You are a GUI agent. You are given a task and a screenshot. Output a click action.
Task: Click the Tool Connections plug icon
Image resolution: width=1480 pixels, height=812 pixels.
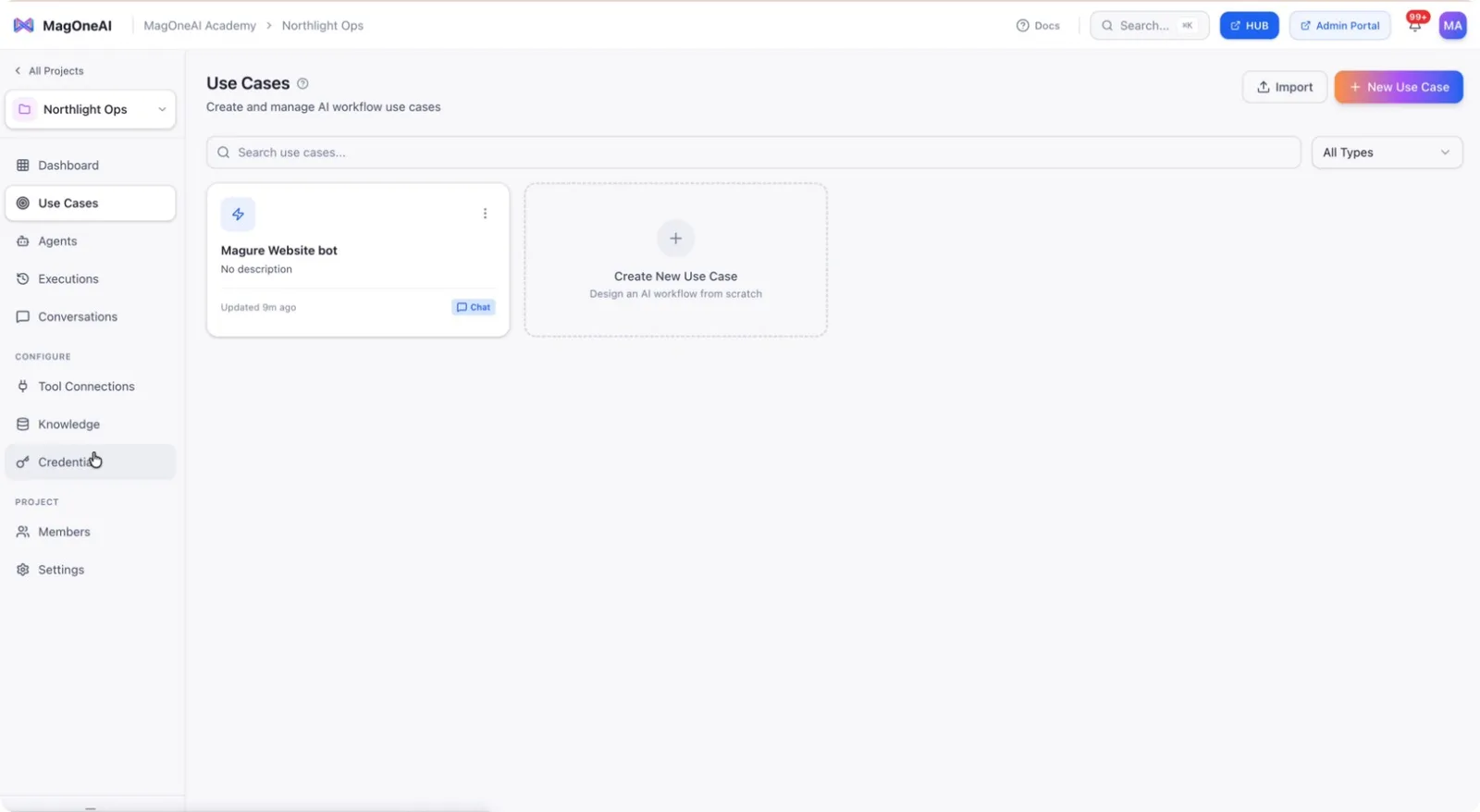(23, 387)
